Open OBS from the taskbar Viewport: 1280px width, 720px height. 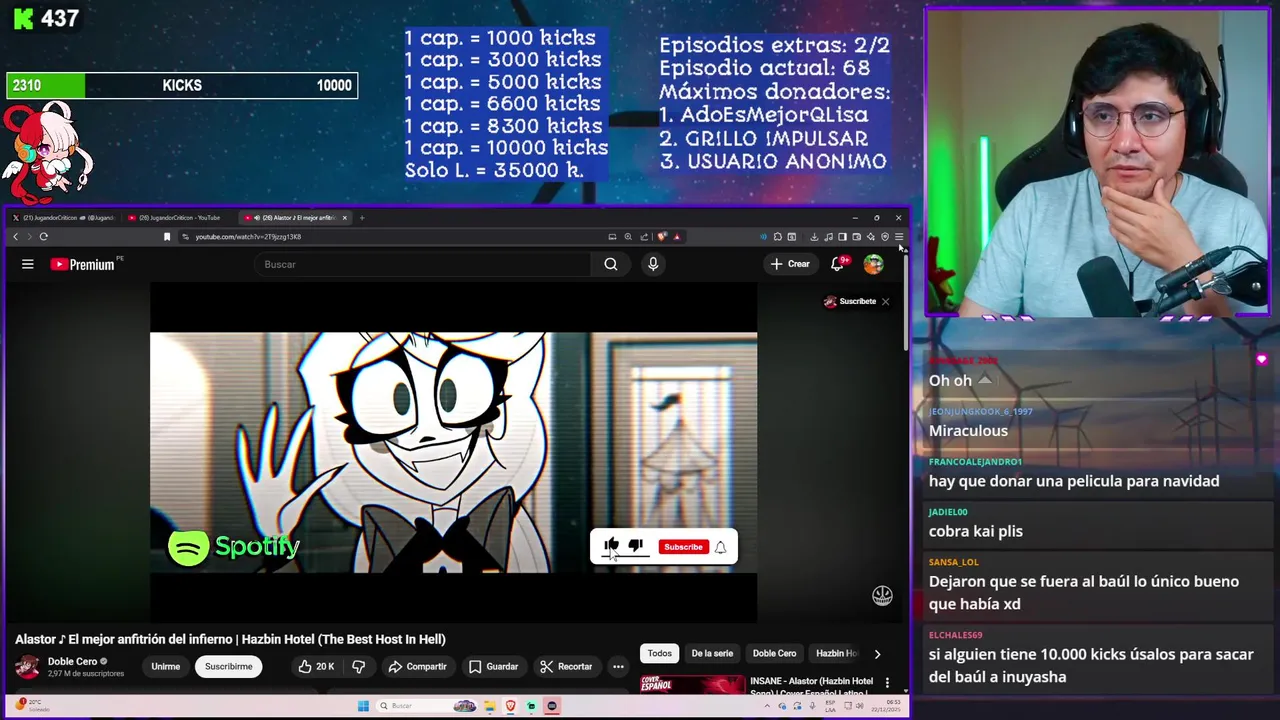(x=551, y=706)
